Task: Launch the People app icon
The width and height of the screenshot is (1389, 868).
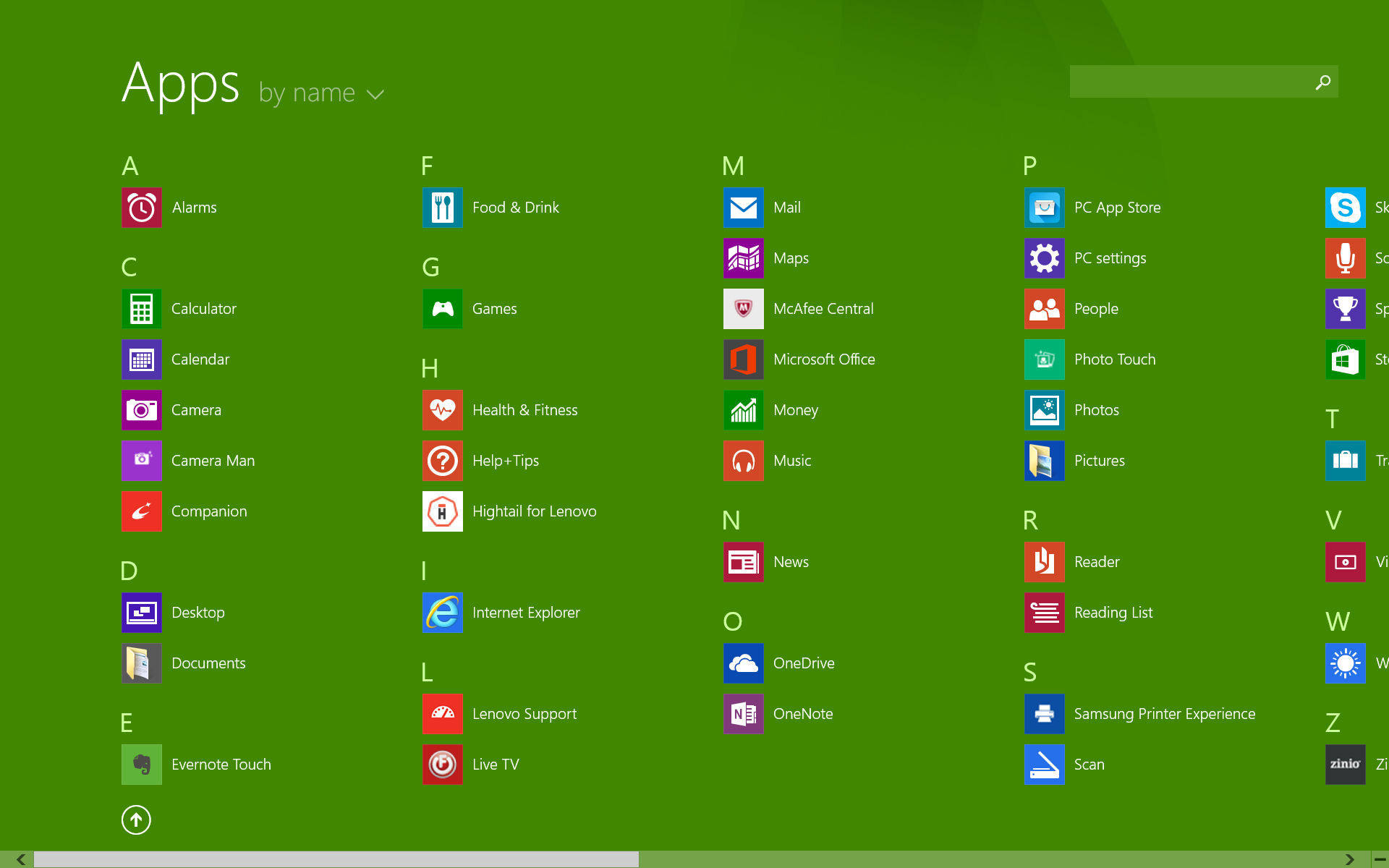Action: coord(1044,309)
